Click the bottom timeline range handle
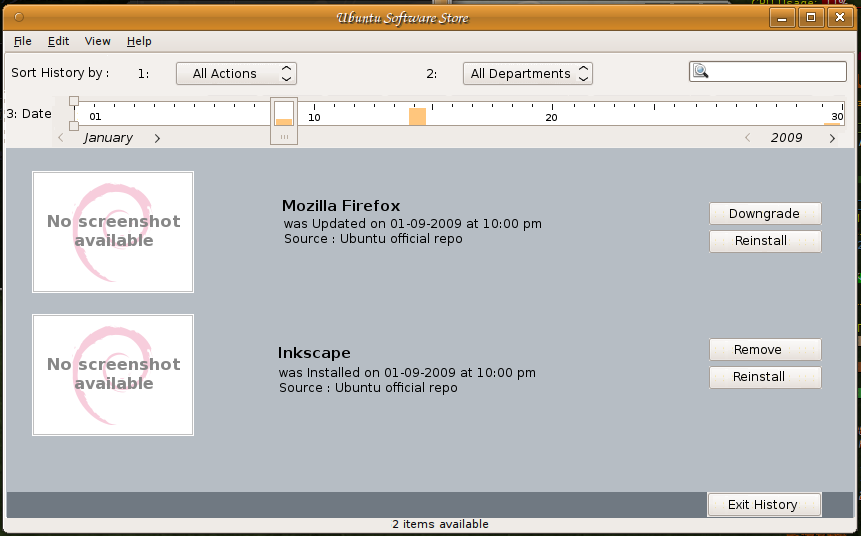This screenshot has height=536, width=861. click(74, 126)
